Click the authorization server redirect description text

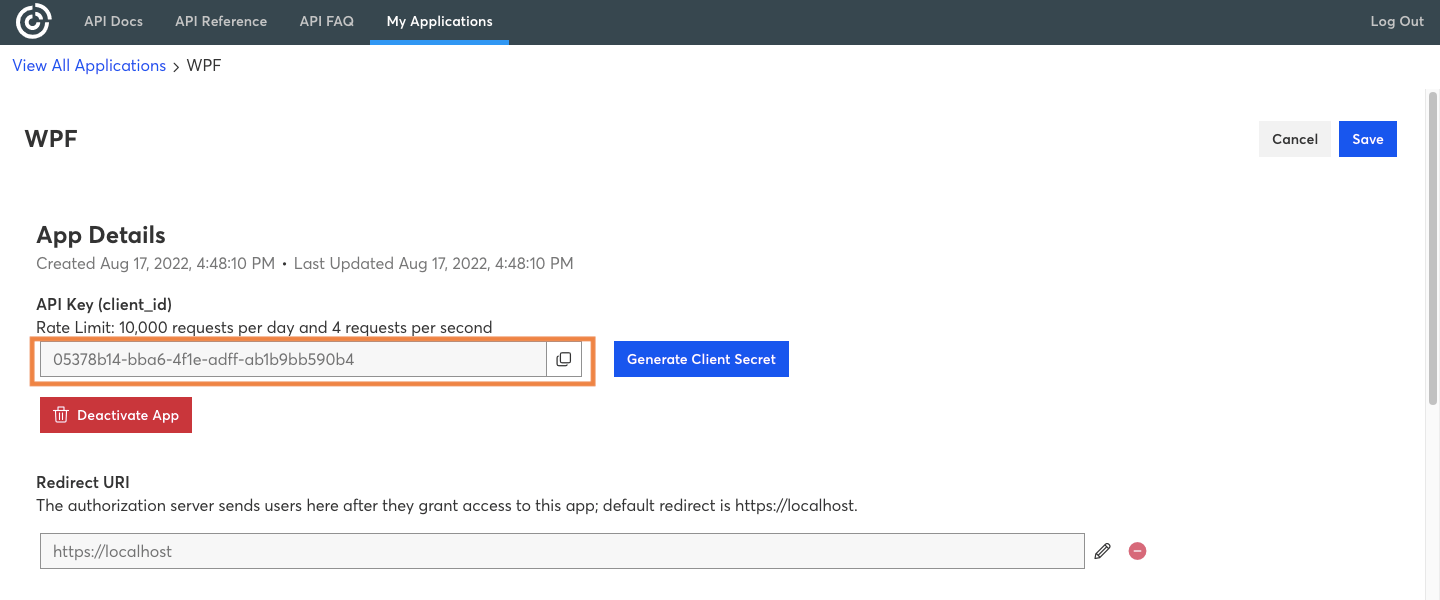click(447, 505)
